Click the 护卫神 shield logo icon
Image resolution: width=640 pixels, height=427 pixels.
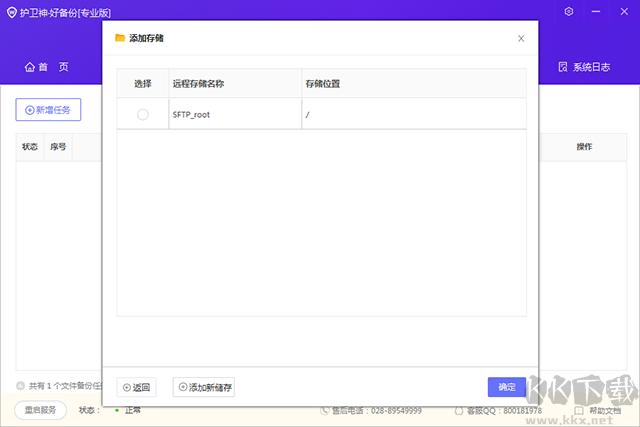(x=12, y=13)
